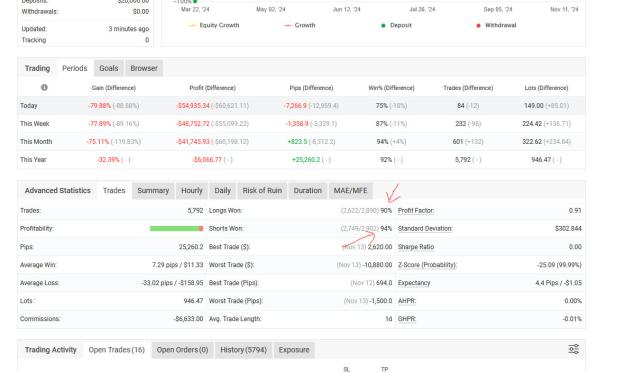Select the Open Trades (16) tab

(116, 350)
